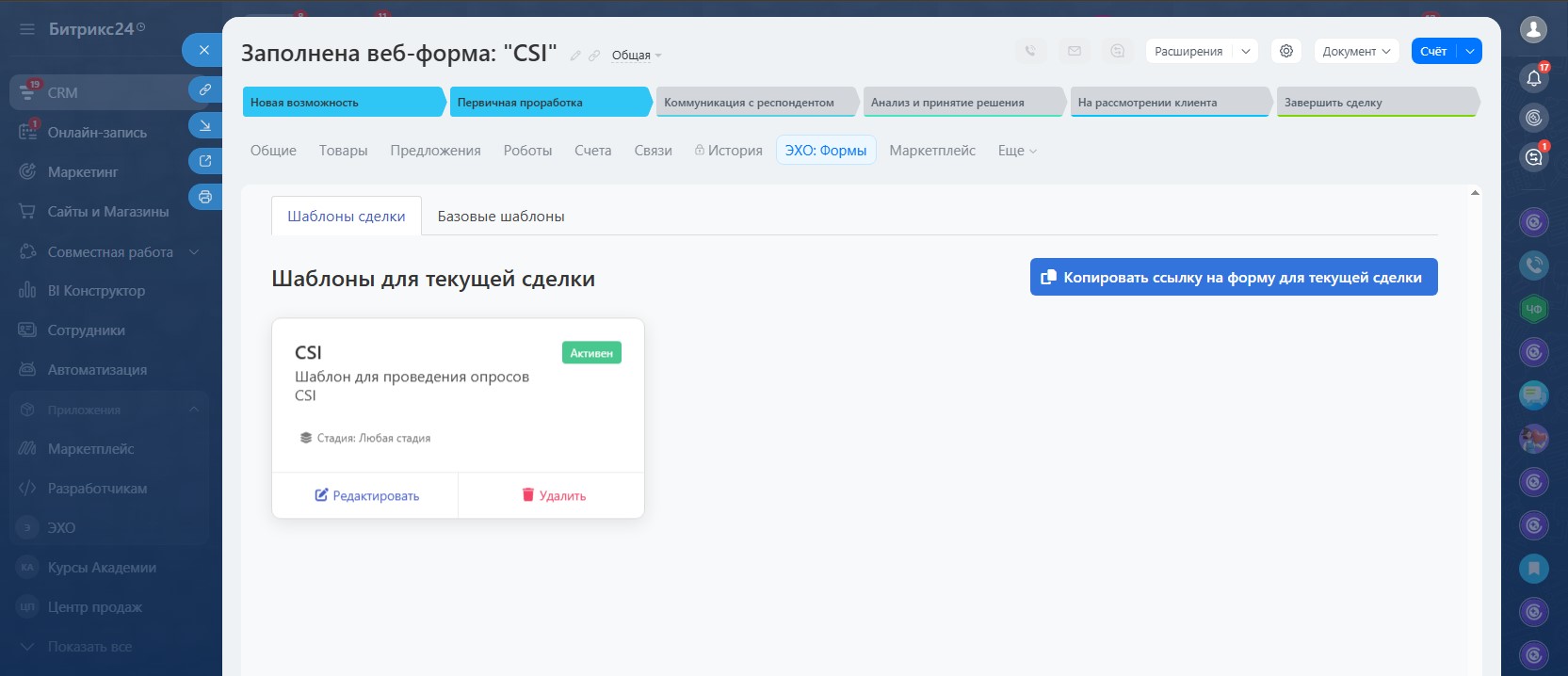This screenshot has height=676, width=1568.
Task: Edit the CSI template via Редактировать
Action: point(366,495)
